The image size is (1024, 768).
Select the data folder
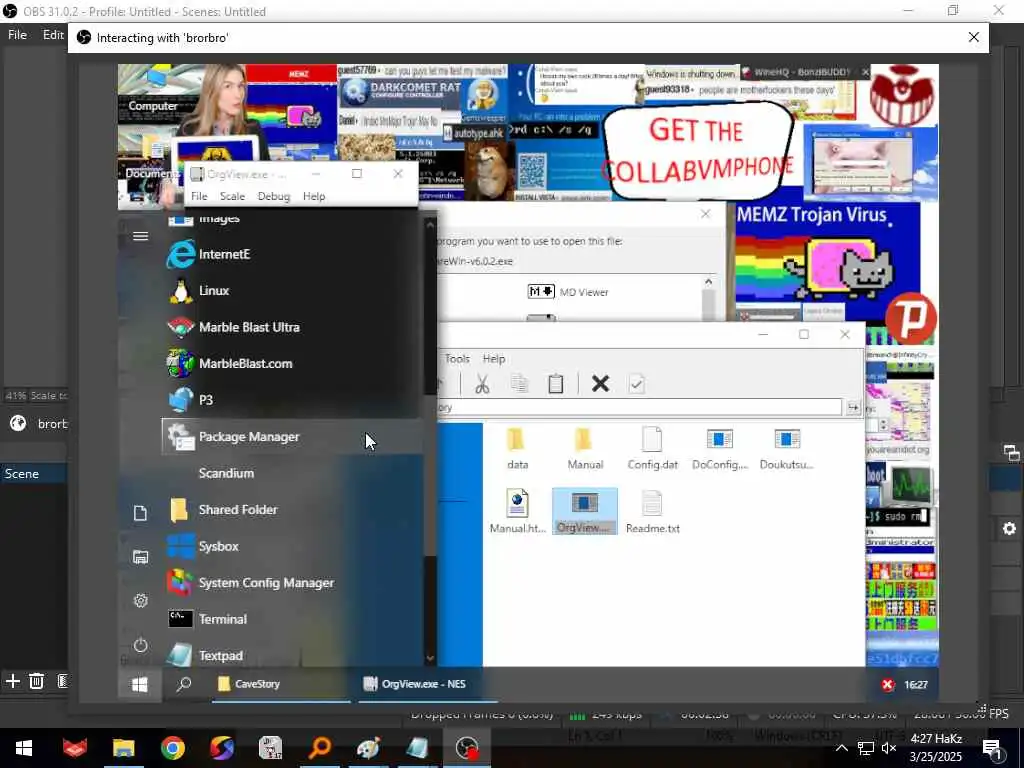coord(517,449)
